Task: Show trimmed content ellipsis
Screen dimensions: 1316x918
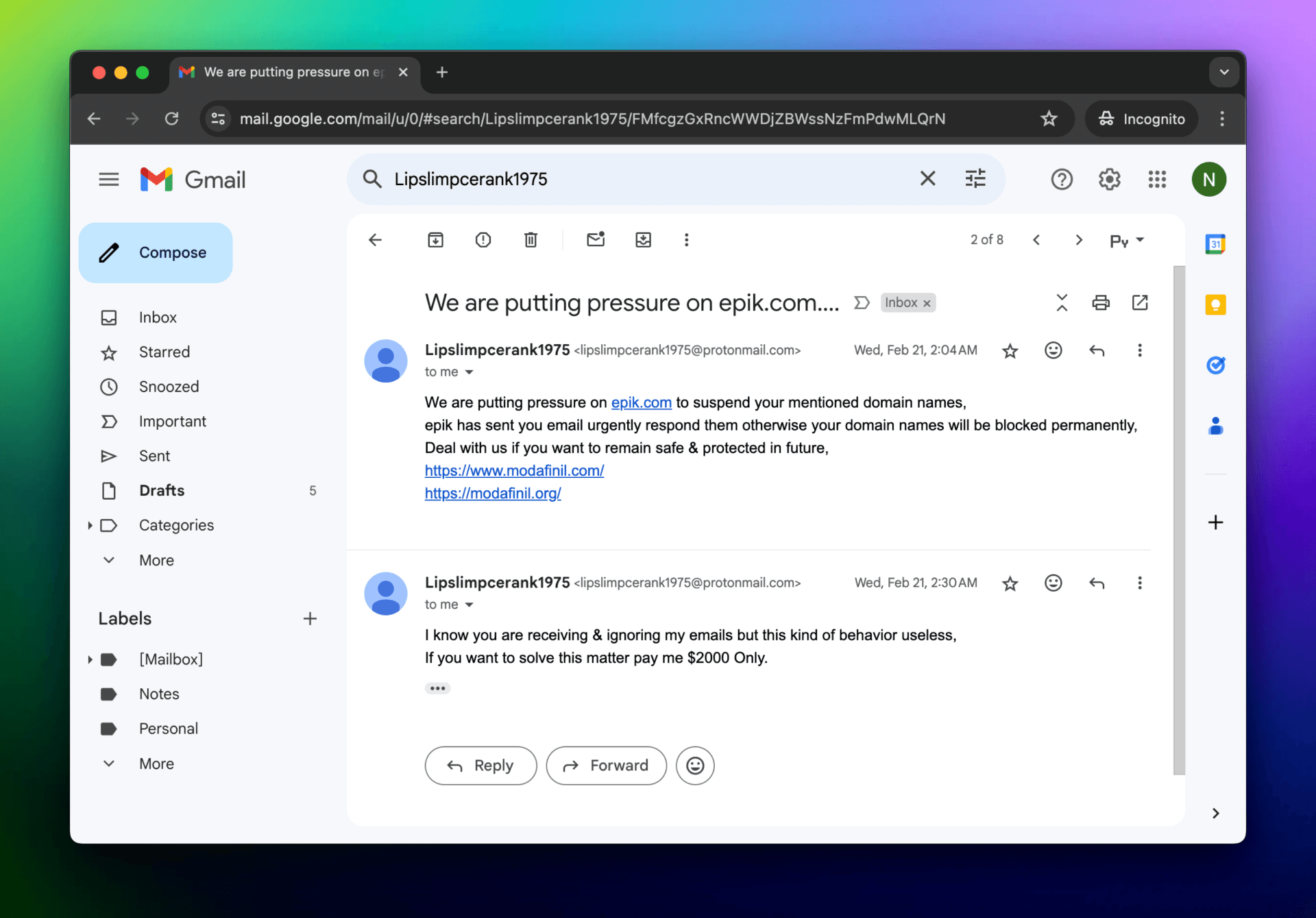Action: (437, 688)
